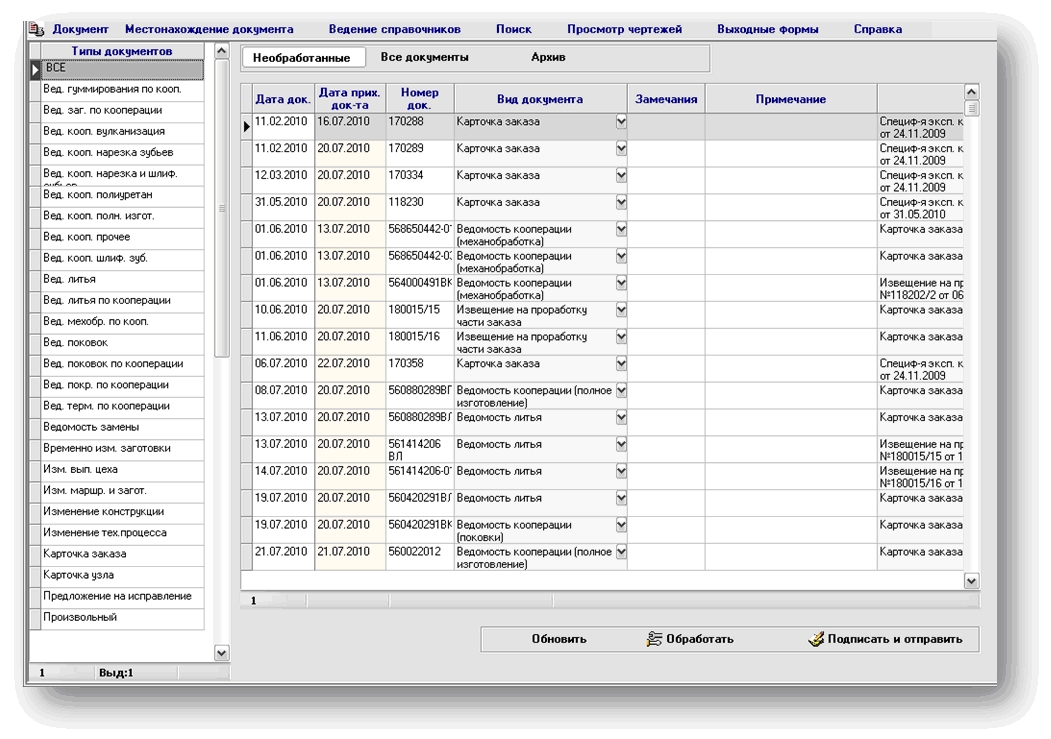Click the record marker of row 170288
Screen dimensions: 1051x739
(247, 127)
